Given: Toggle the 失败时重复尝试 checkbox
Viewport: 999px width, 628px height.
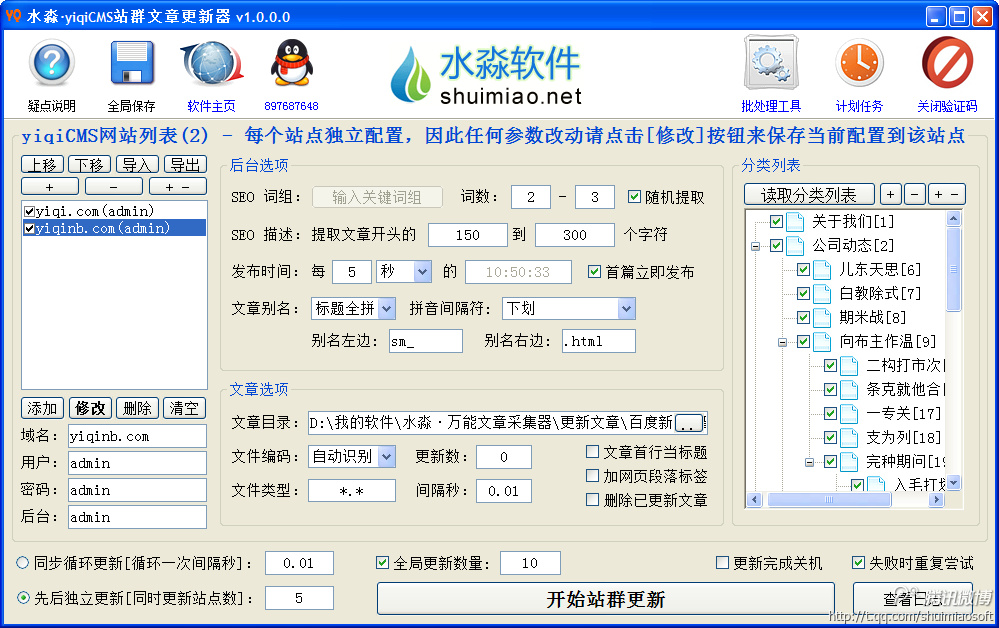Looking at the screenshot, I should 858,562.
